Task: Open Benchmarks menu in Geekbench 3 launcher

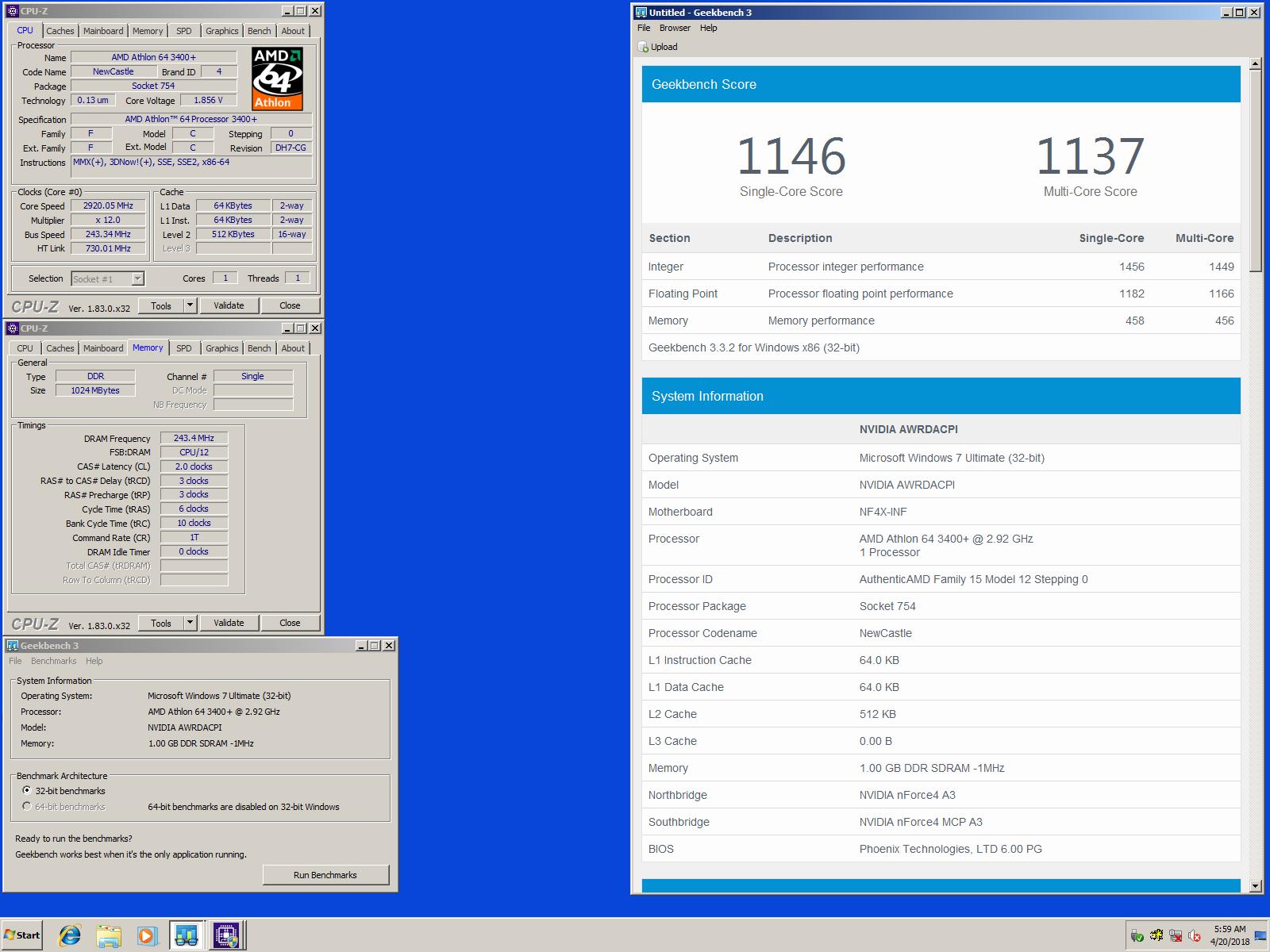Action: click(x=53, y=661)
